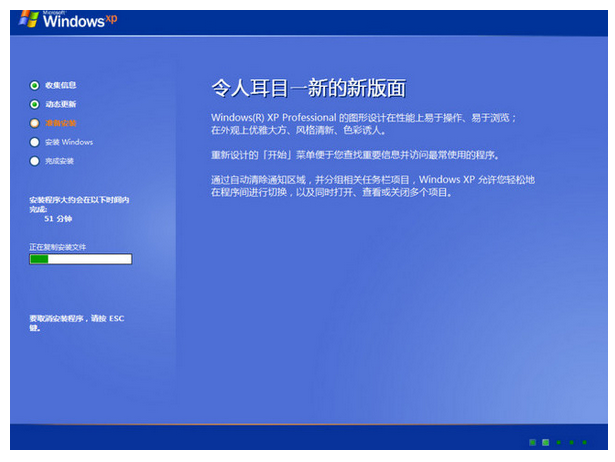Click the green file copy progress bar
This screenshot has height=462, width=615.
[x=80, y=259]
